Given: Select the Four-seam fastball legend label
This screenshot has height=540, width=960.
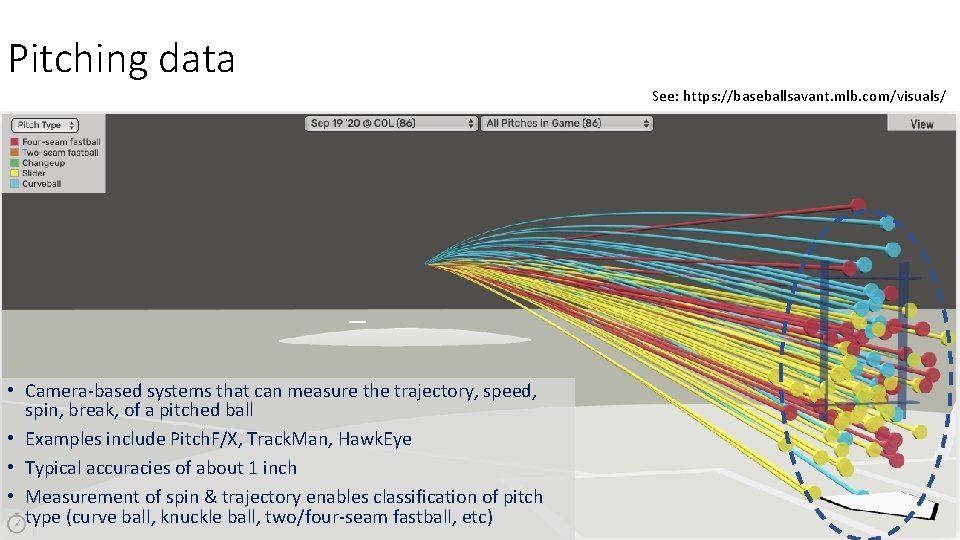Looking at the screenshot, I should point(61,142).
